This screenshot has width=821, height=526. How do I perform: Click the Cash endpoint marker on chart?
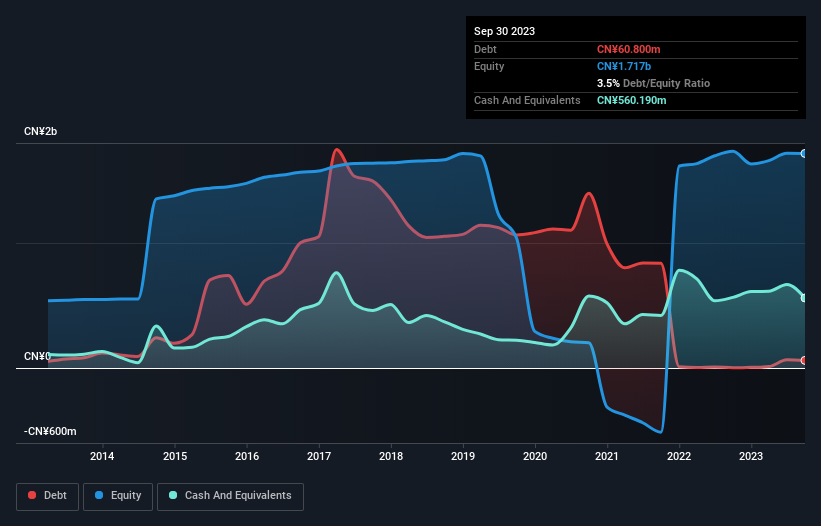point(803,298)
